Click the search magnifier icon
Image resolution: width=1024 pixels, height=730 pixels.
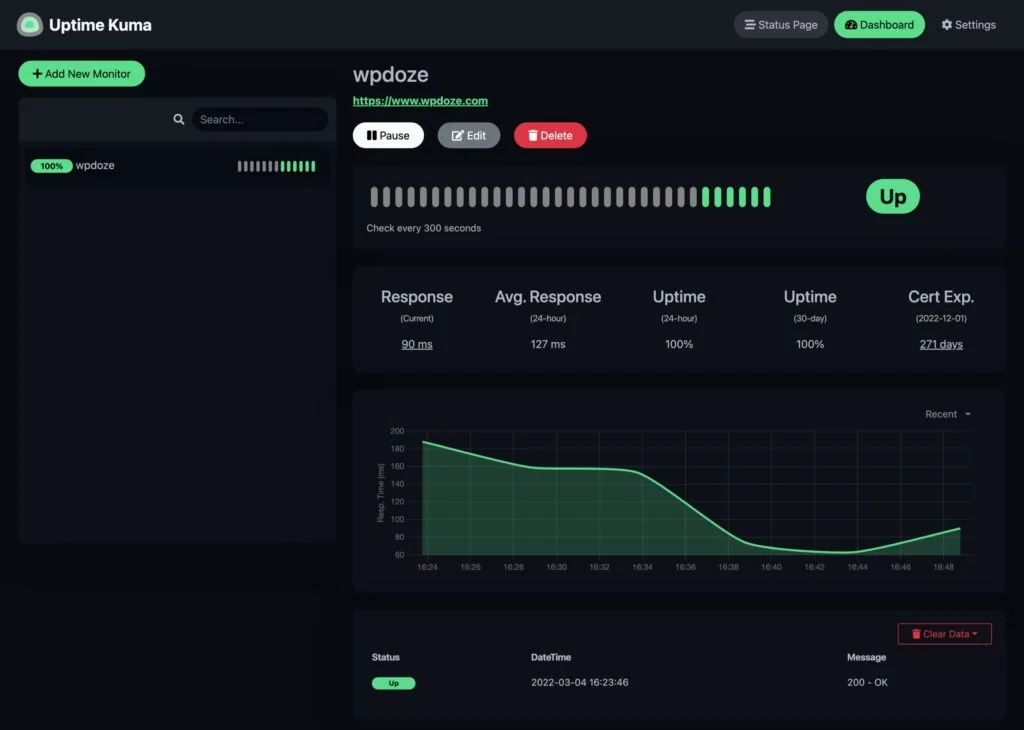[179, 119]
